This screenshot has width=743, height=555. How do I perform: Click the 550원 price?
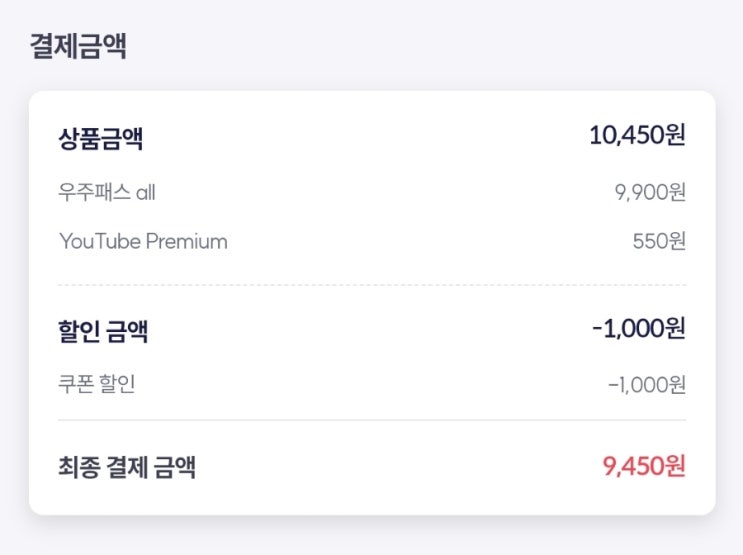pyautogui.click(x=659, y=241)
